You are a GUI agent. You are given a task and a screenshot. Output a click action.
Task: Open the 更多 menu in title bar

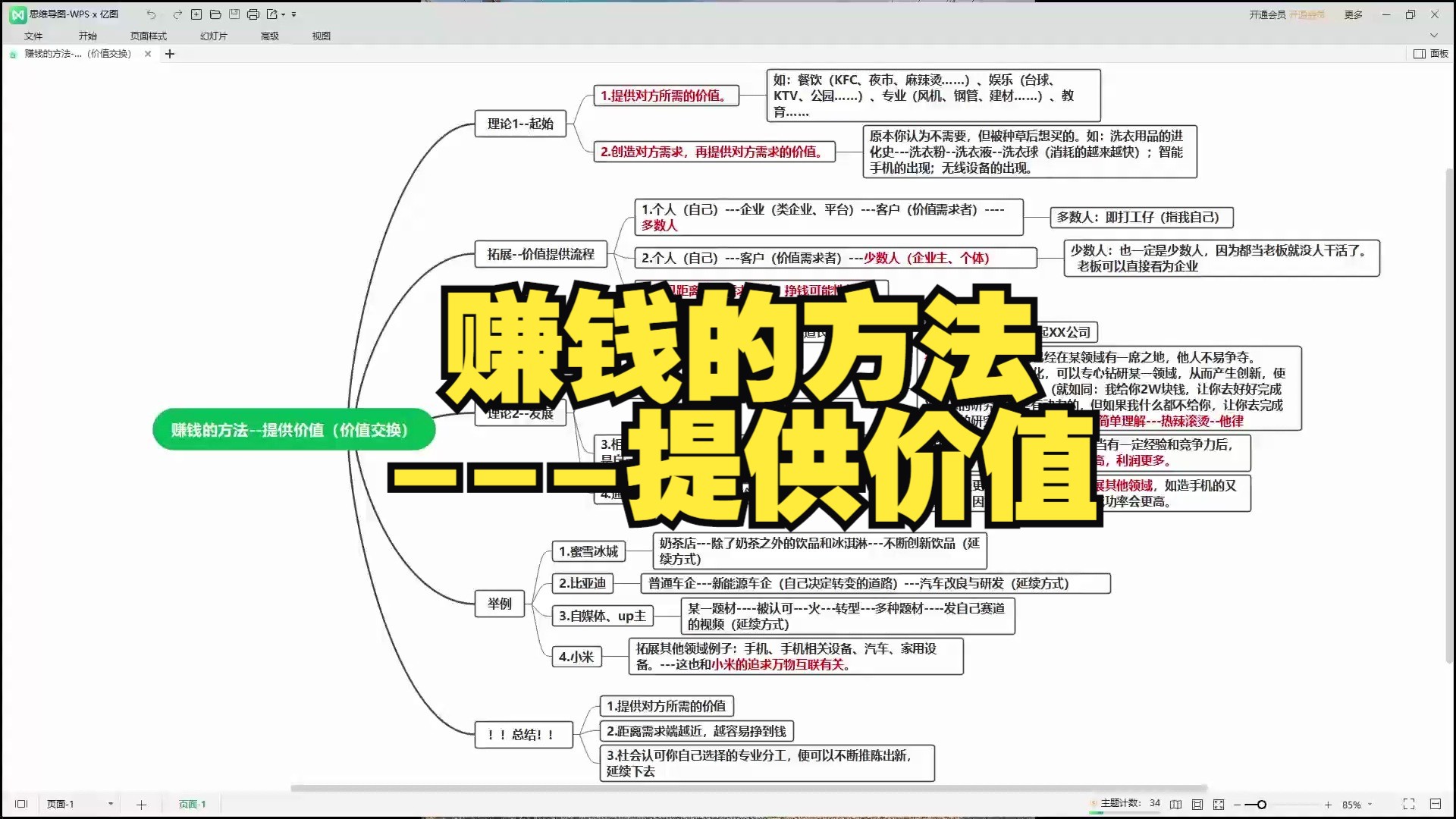1354,14
